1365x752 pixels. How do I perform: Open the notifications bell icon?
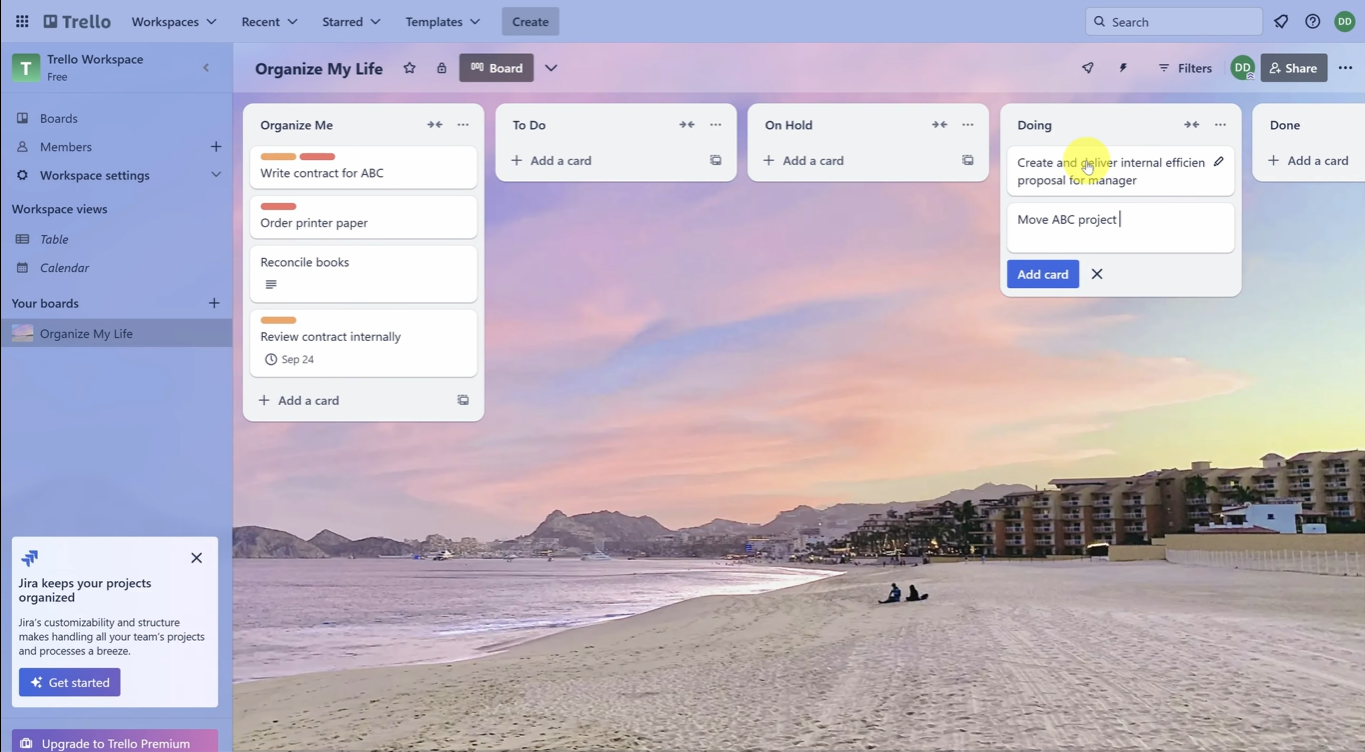[1281, 21]
